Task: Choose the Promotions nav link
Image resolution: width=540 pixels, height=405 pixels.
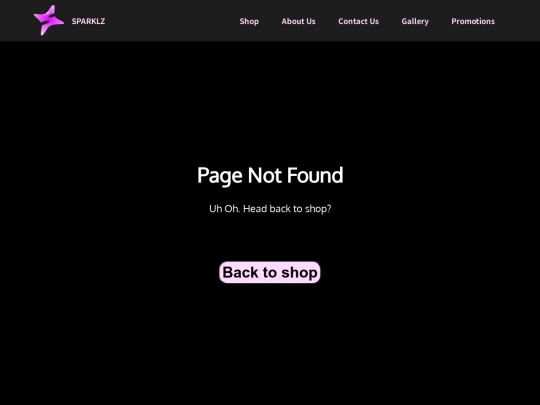Action: (x=473, y=21)
